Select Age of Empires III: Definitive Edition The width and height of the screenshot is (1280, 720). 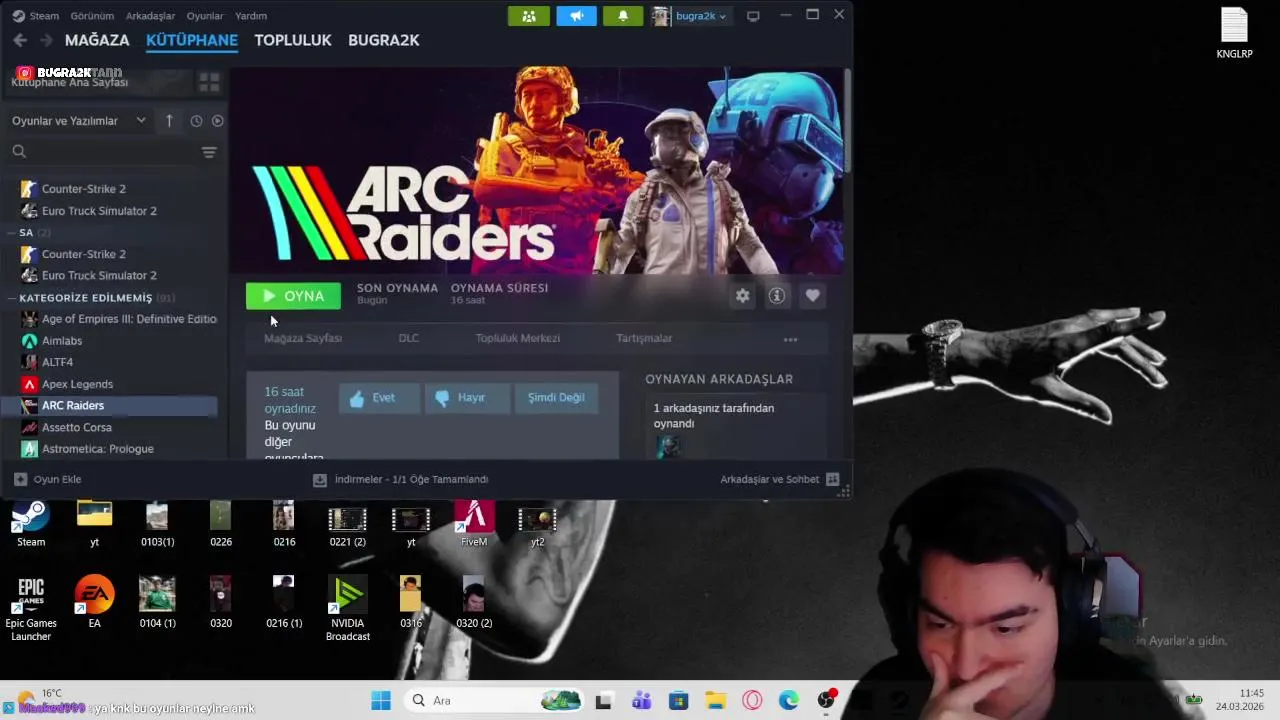(x=129, y=319)
